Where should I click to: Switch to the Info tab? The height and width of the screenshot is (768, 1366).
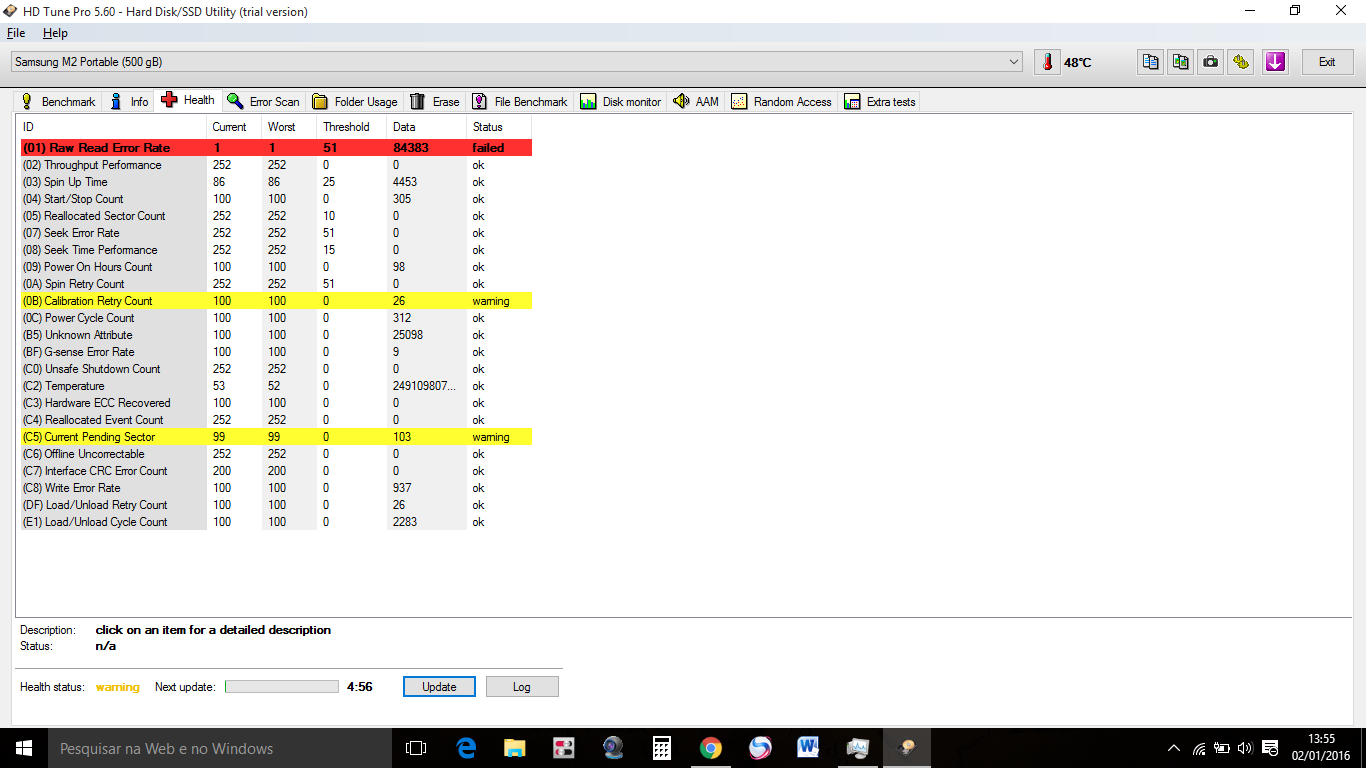(x=129, y=102)
